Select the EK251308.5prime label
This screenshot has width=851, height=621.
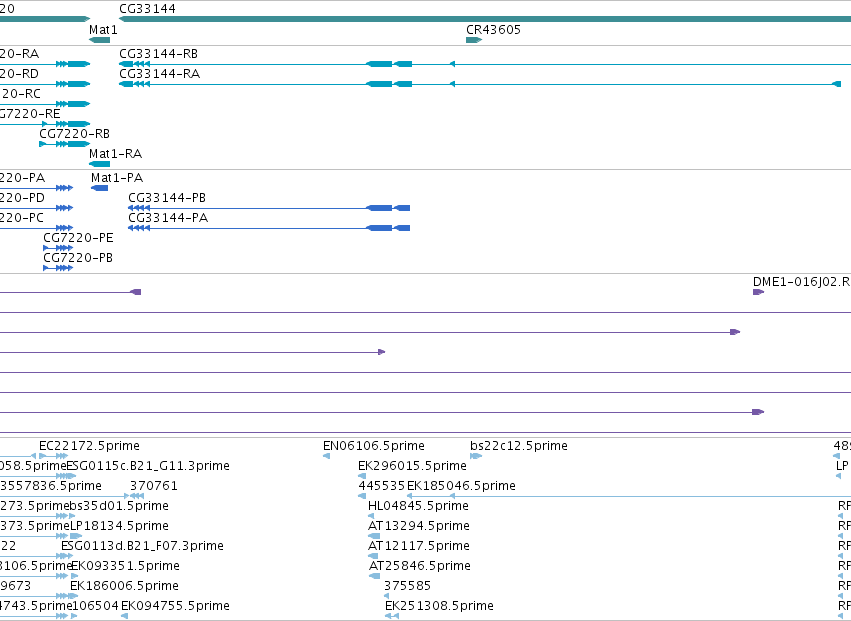tap(440, 606)
